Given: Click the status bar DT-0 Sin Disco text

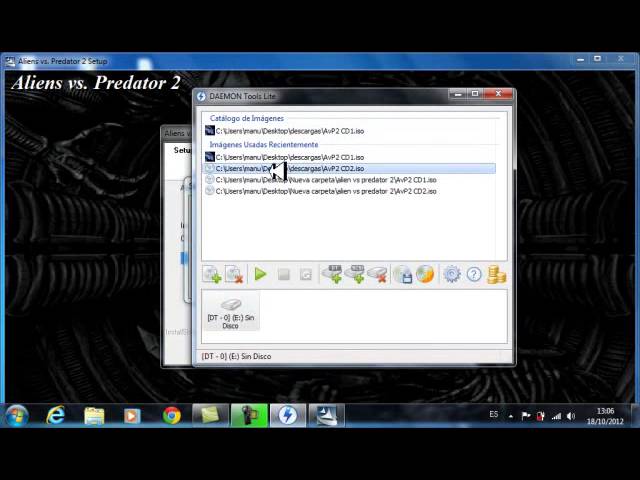Looking at the screenshot, I should pyautogui.click(x=236, y=356).
